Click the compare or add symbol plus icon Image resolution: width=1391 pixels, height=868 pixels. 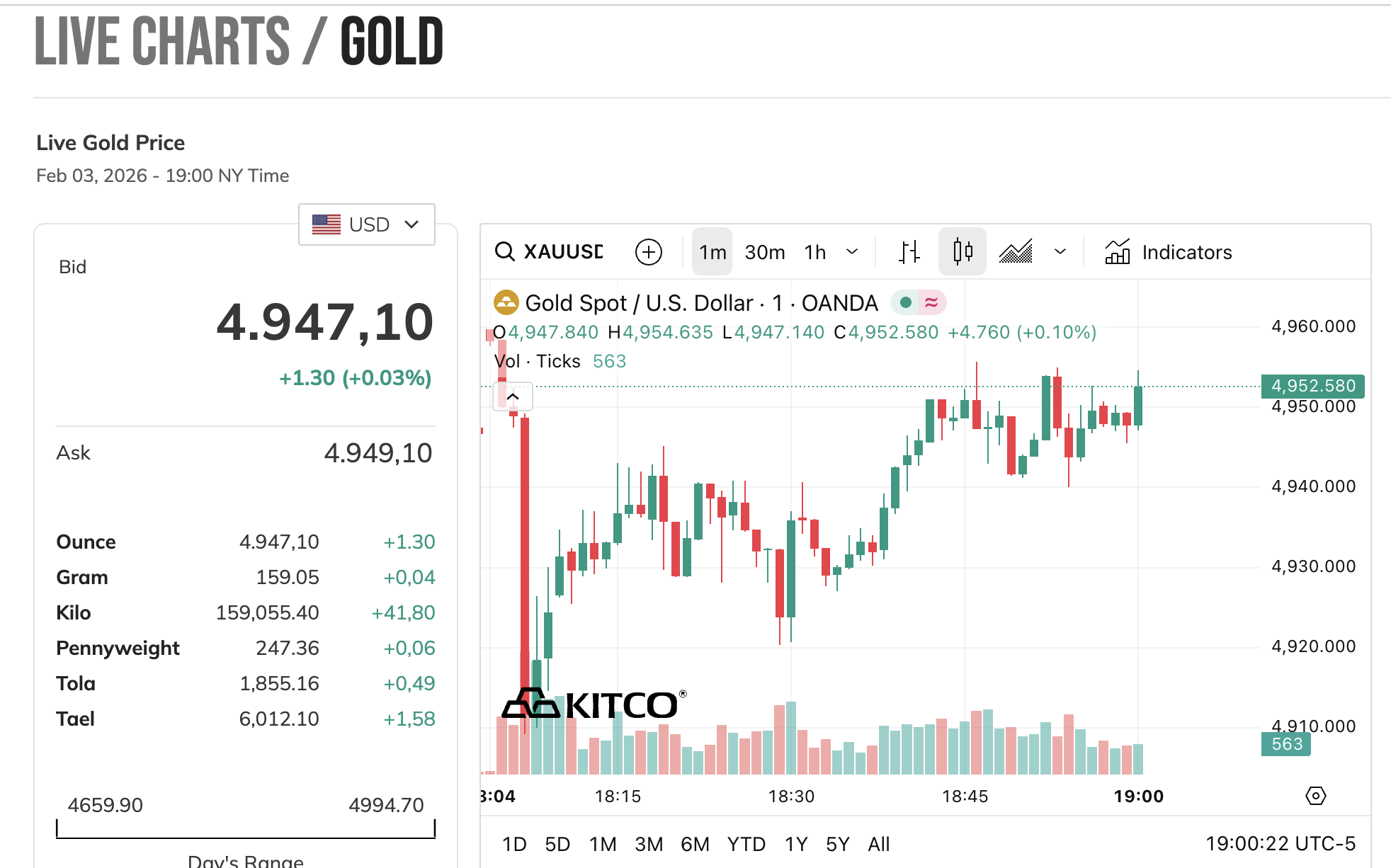[x=648, y=252]
